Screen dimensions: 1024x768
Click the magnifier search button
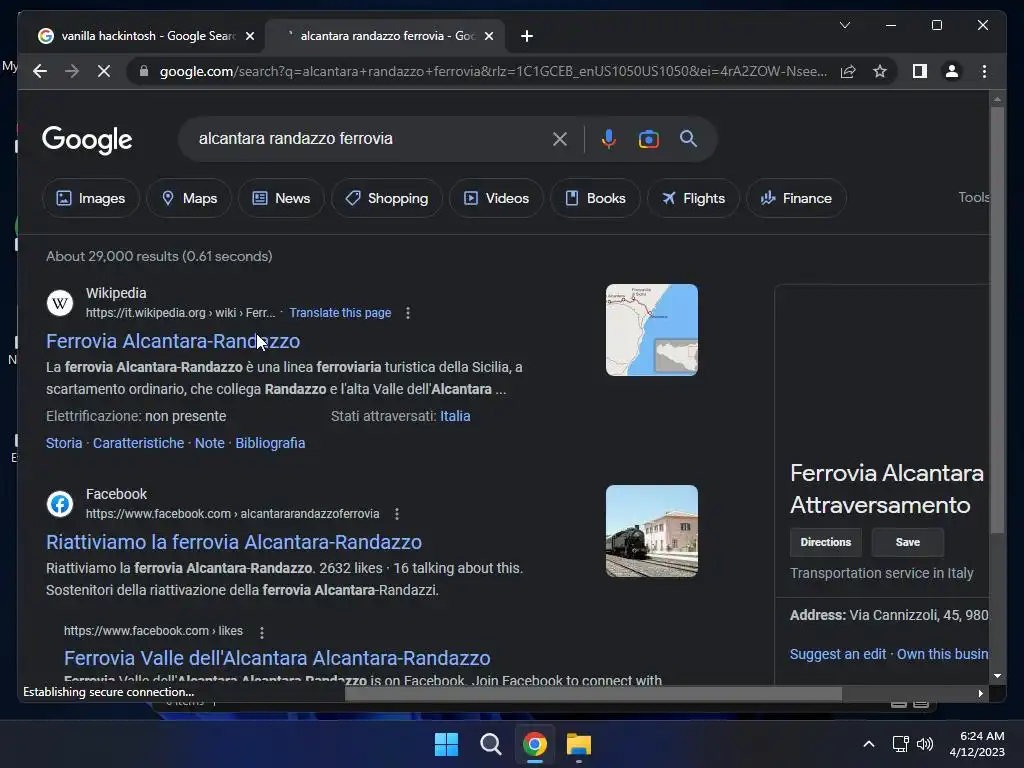tap(688, 138)
